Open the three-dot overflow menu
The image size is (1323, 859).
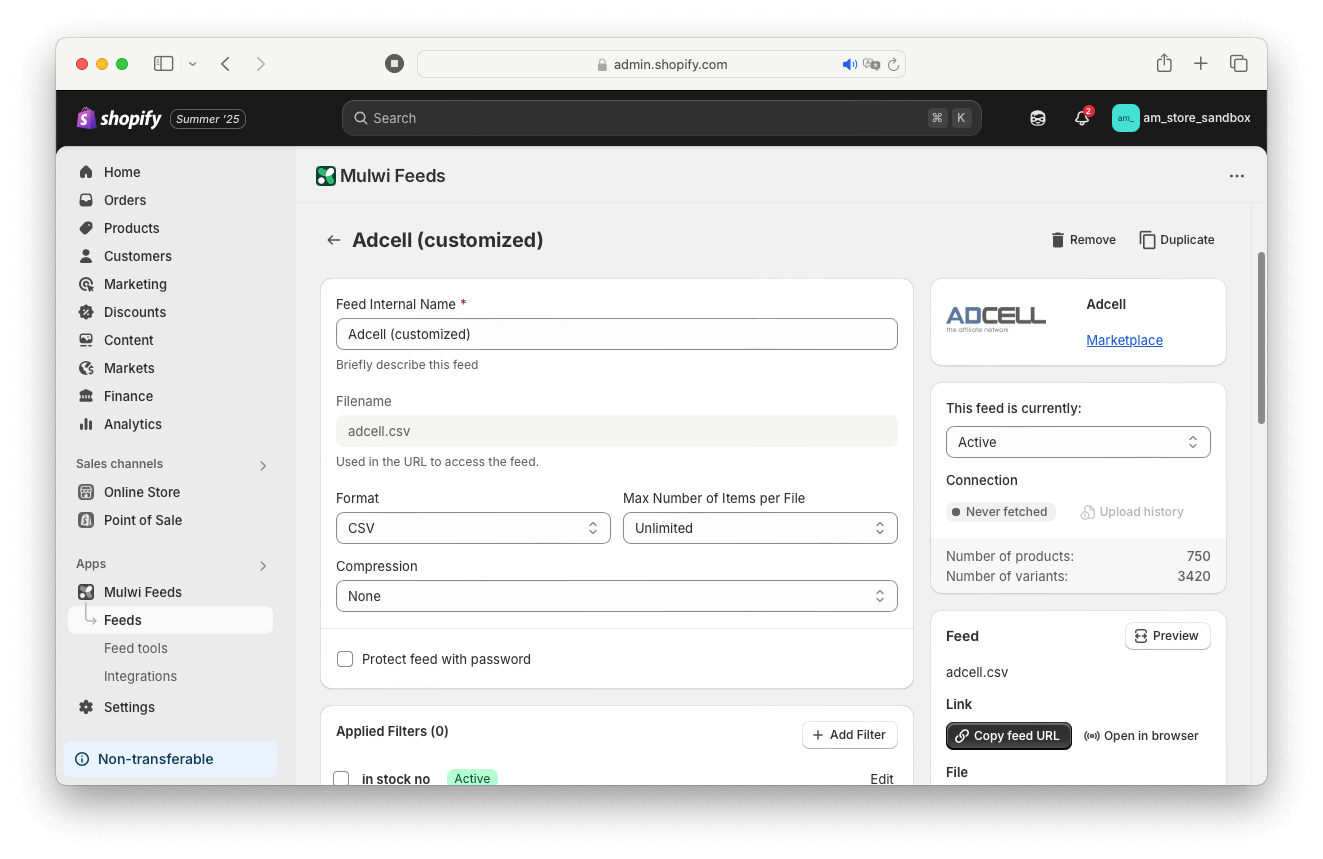[x=1237, y=176]
